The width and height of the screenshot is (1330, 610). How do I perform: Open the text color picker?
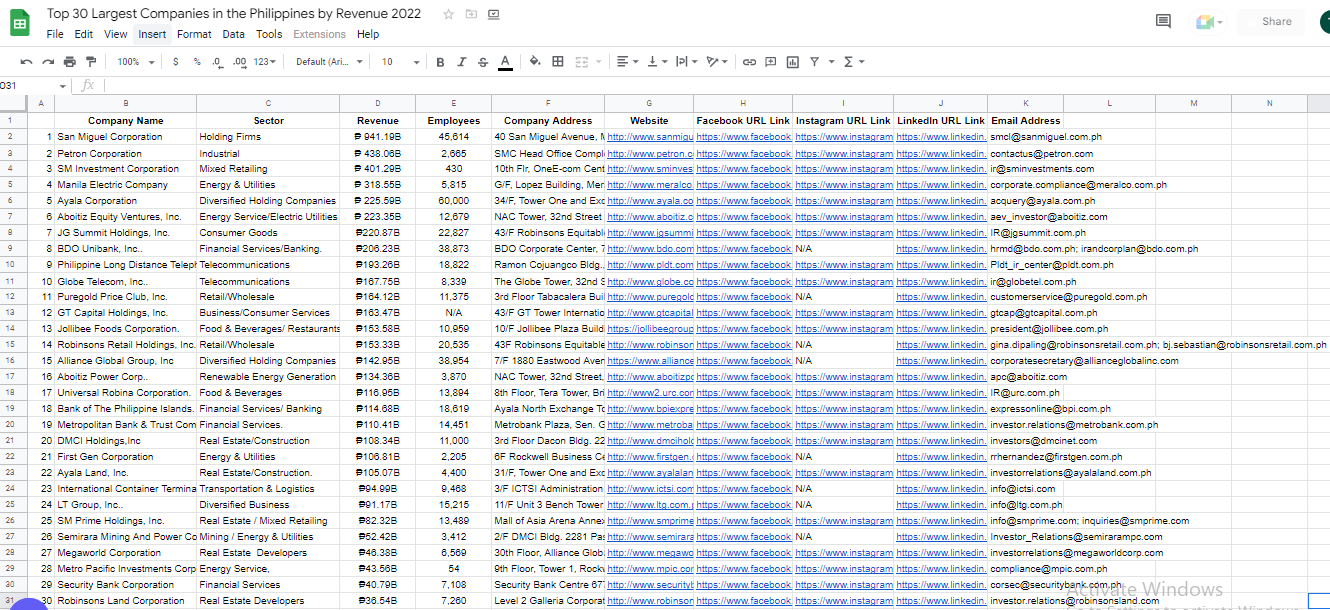point(505,62)
